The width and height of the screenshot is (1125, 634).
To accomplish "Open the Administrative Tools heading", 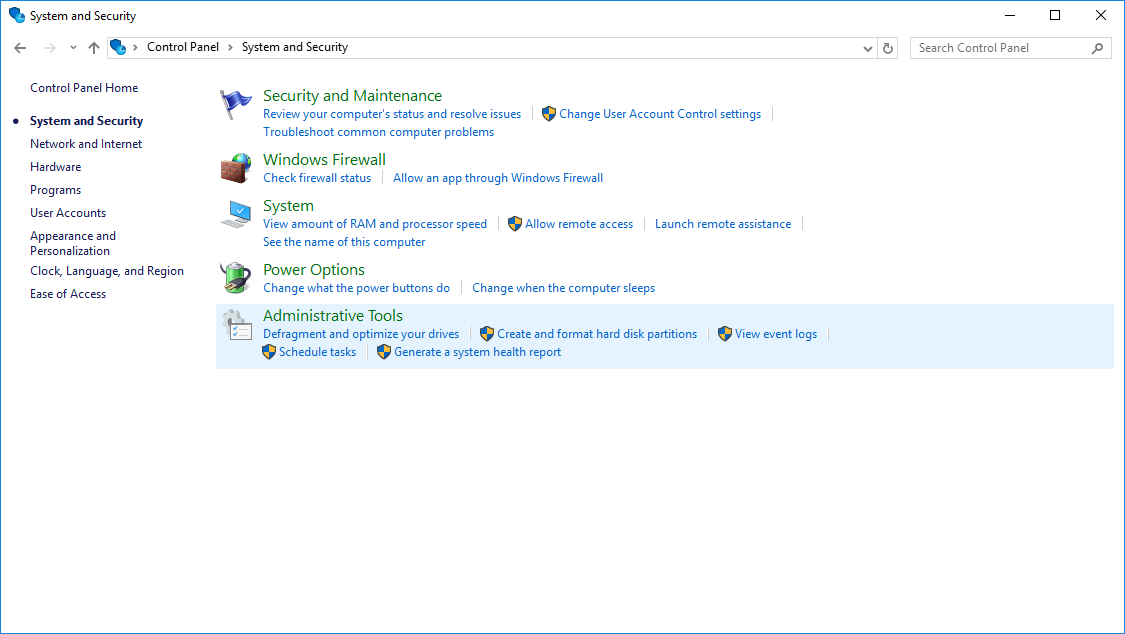I will [333, 316].
